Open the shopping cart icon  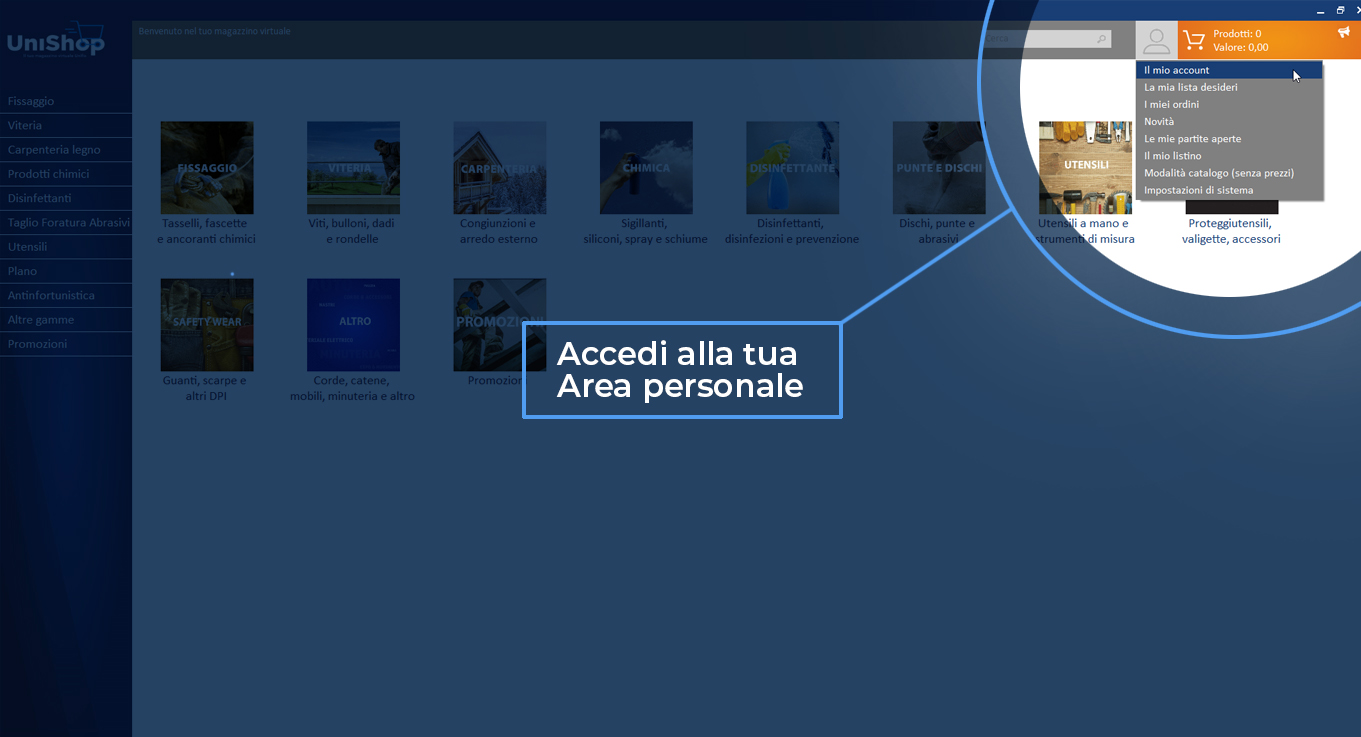click(x=1194, y=41)
